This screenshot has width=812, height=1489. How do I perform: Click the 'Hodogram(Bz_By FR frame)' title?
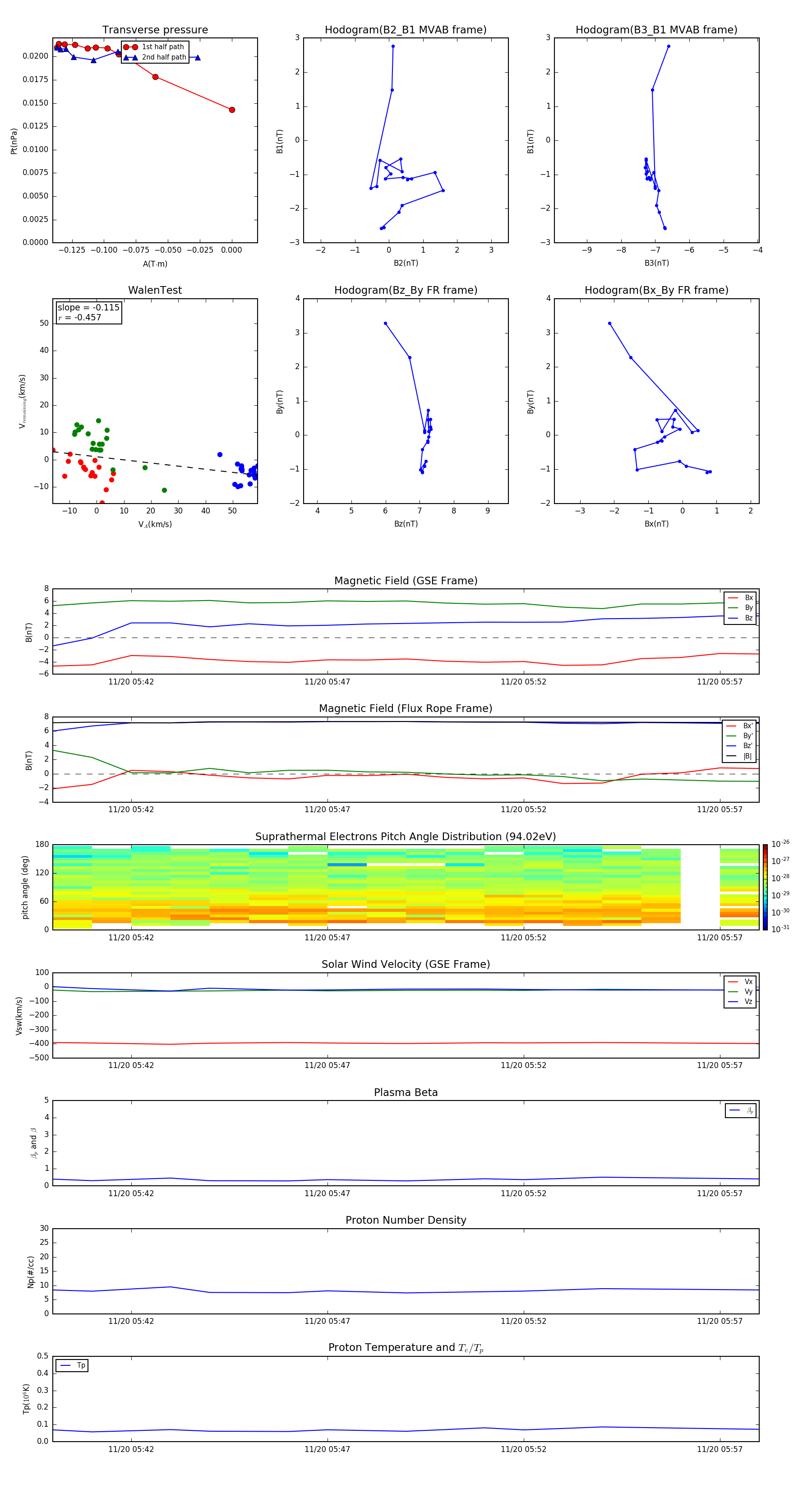[x=406, y=290]
